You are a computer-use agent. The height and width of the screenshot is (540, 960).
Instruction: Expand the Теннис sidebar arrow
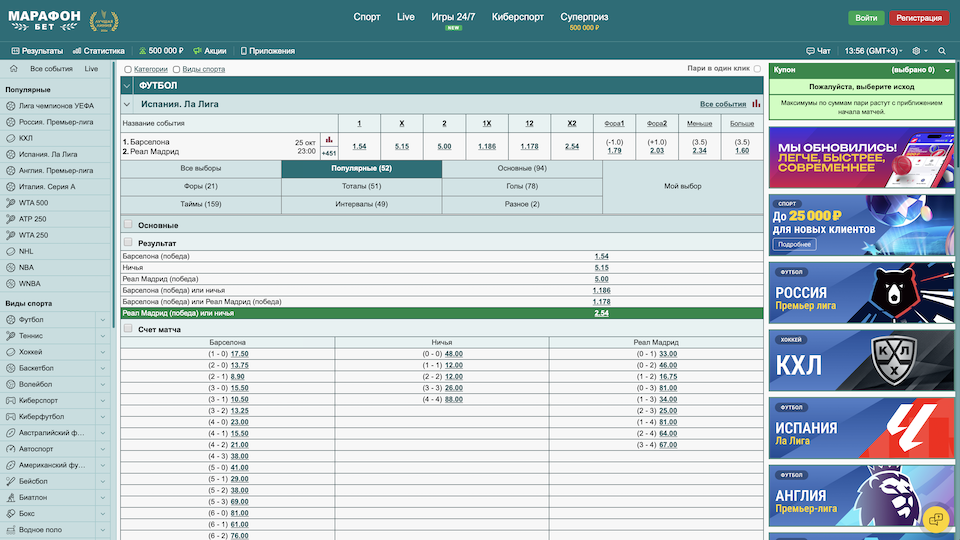click(103, 336)
